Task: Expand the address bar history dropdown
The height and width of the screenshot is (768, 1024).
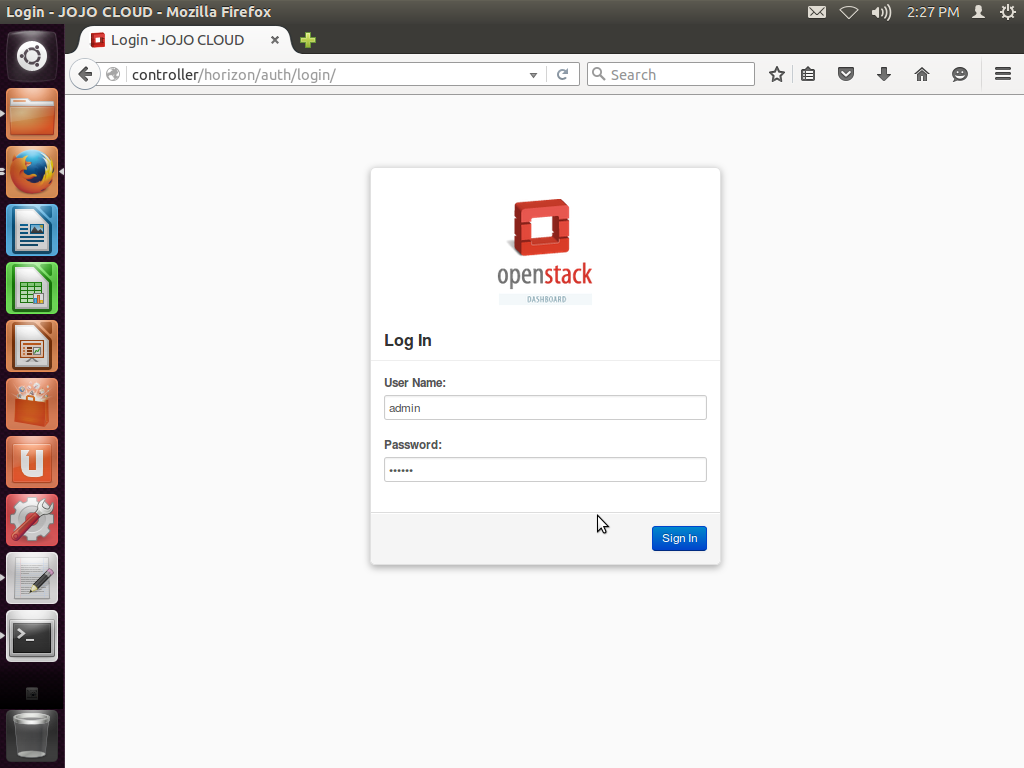Action: click(x=533, y=73)
